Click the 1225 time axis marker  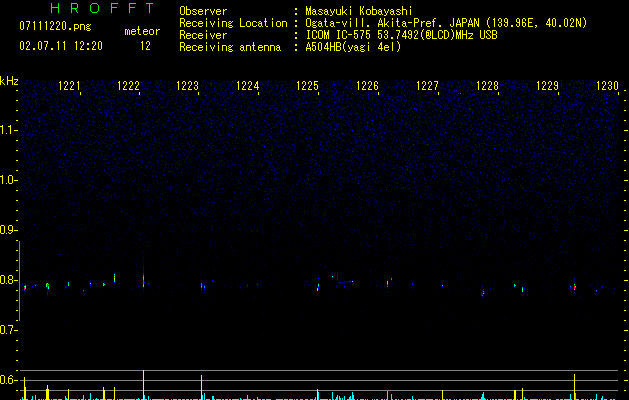pyautogui.click(x=307, y=86)
